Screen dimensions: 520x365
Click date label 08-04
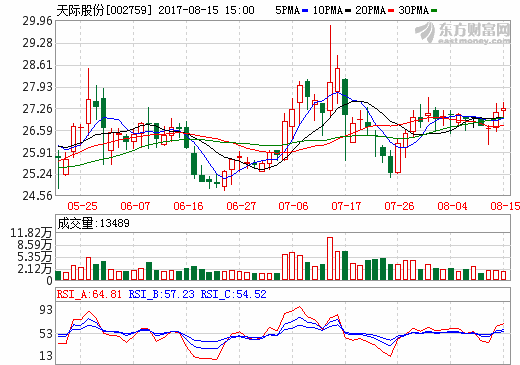[452, 206]
